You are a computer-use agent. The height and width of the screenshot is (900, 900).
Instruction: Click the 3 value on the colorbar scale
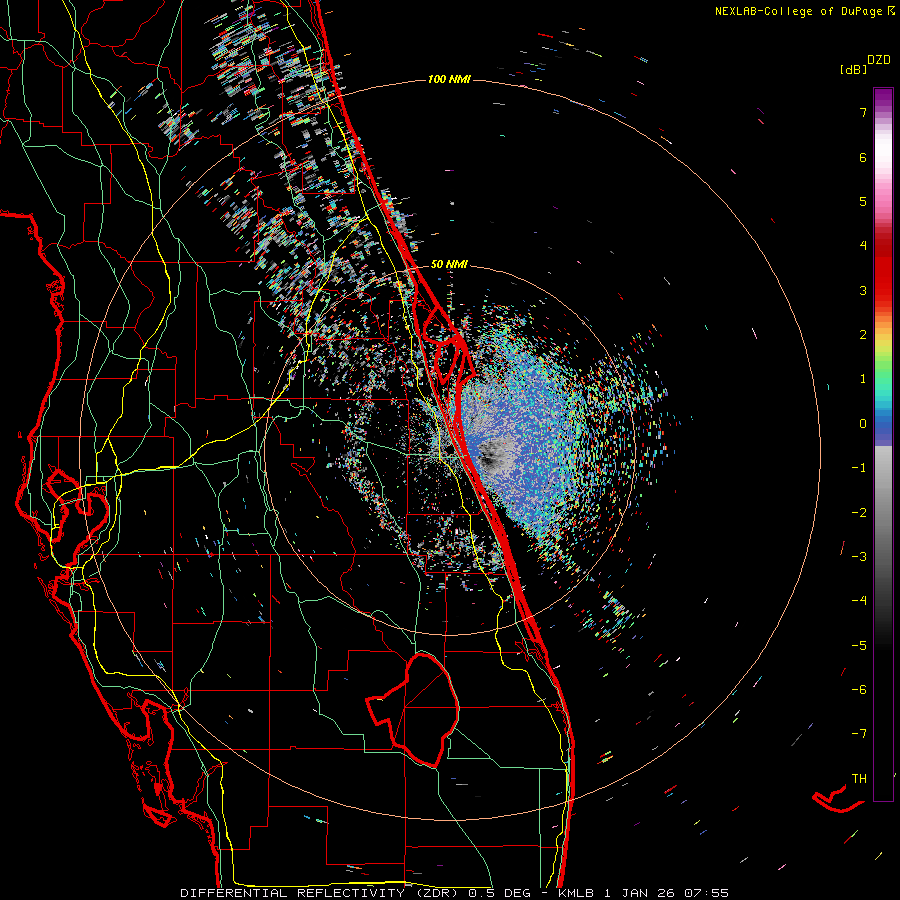click(x=863, y=290)
